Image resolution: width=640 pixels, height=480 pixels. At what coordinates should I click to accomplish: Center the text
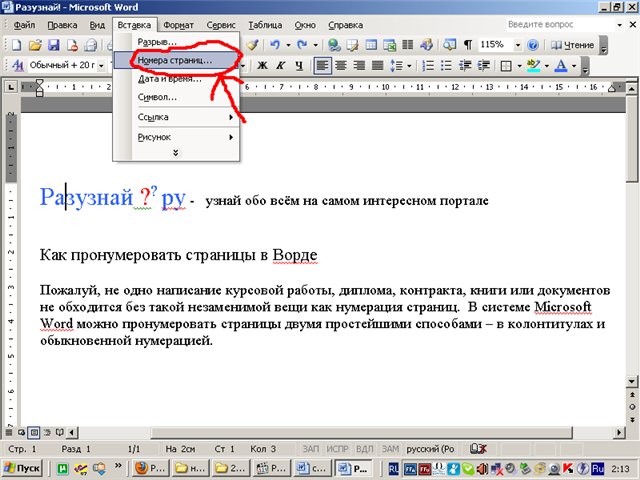point(341,65)
